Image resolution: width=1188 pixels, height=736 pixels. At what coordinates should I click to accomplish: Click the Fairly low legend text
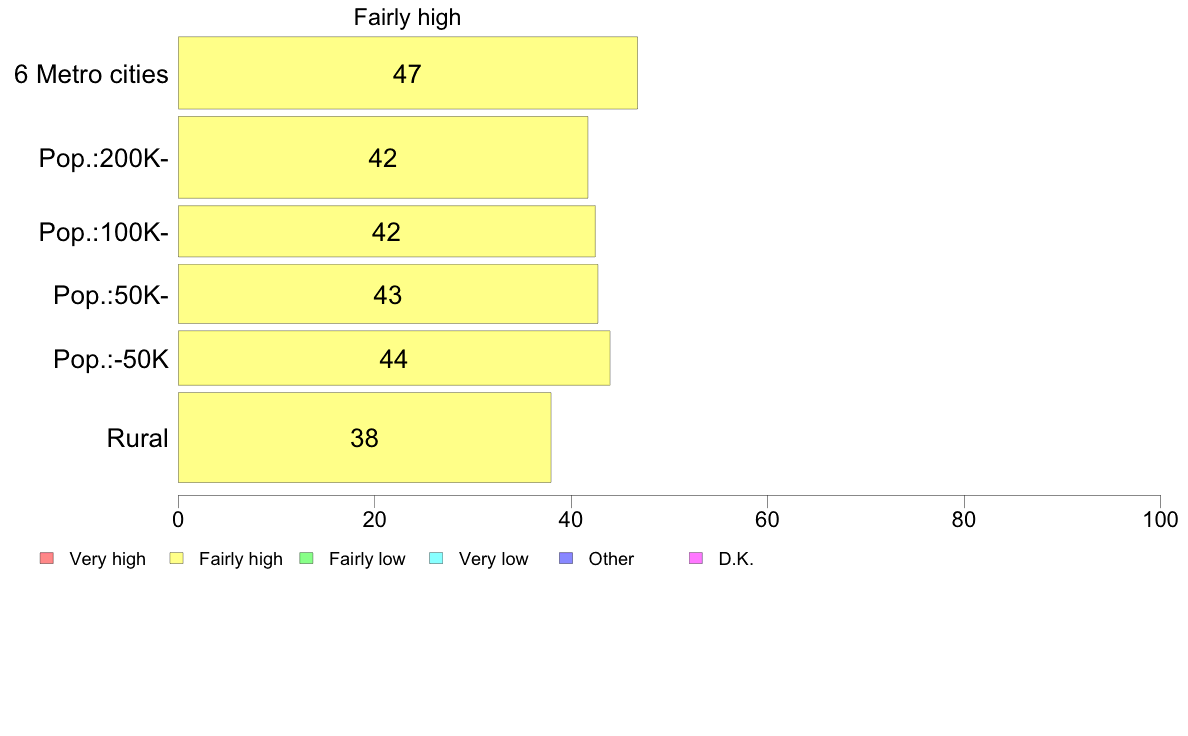(367, 559)
